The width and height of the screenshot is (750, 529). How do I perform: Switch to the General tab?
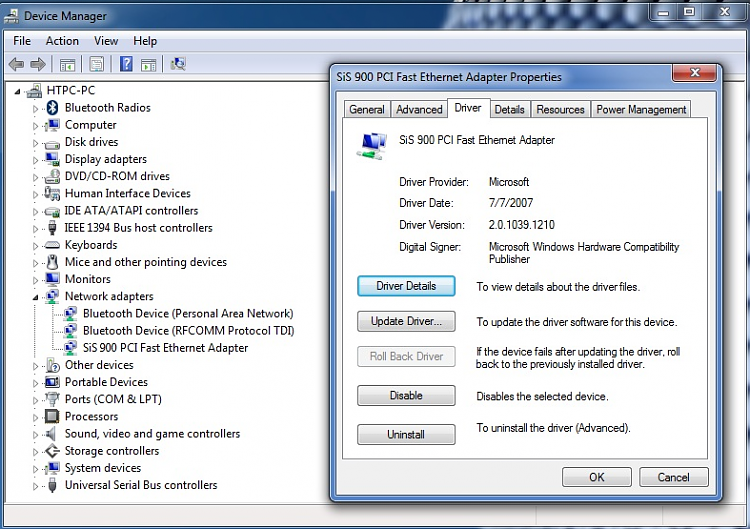(367, 110)
